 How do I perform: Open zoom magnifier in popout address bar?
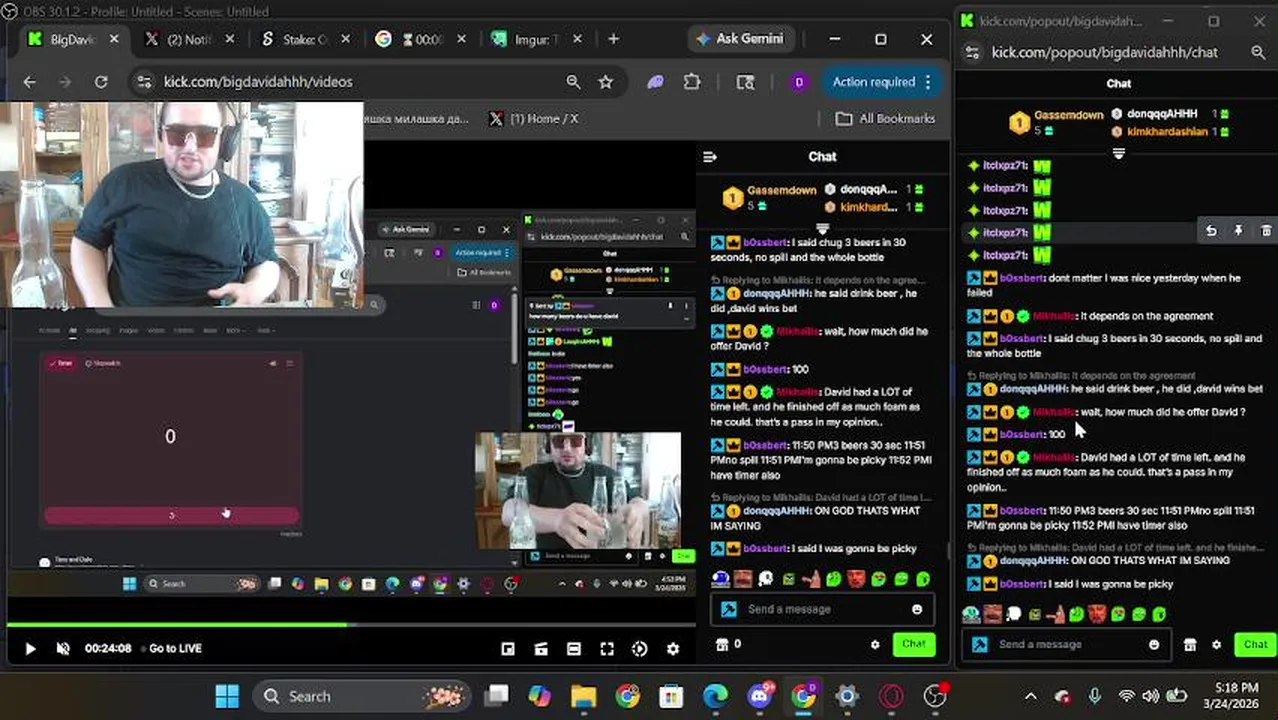(1258, 52)
